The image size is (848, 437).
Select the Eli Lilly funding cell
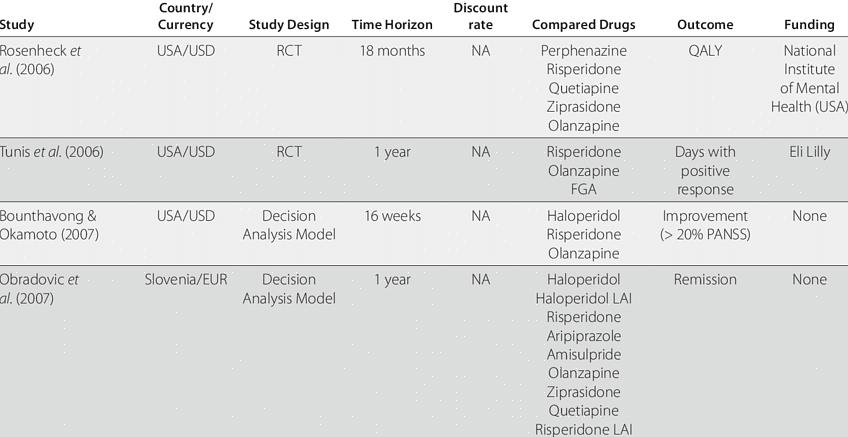(809, 152)
